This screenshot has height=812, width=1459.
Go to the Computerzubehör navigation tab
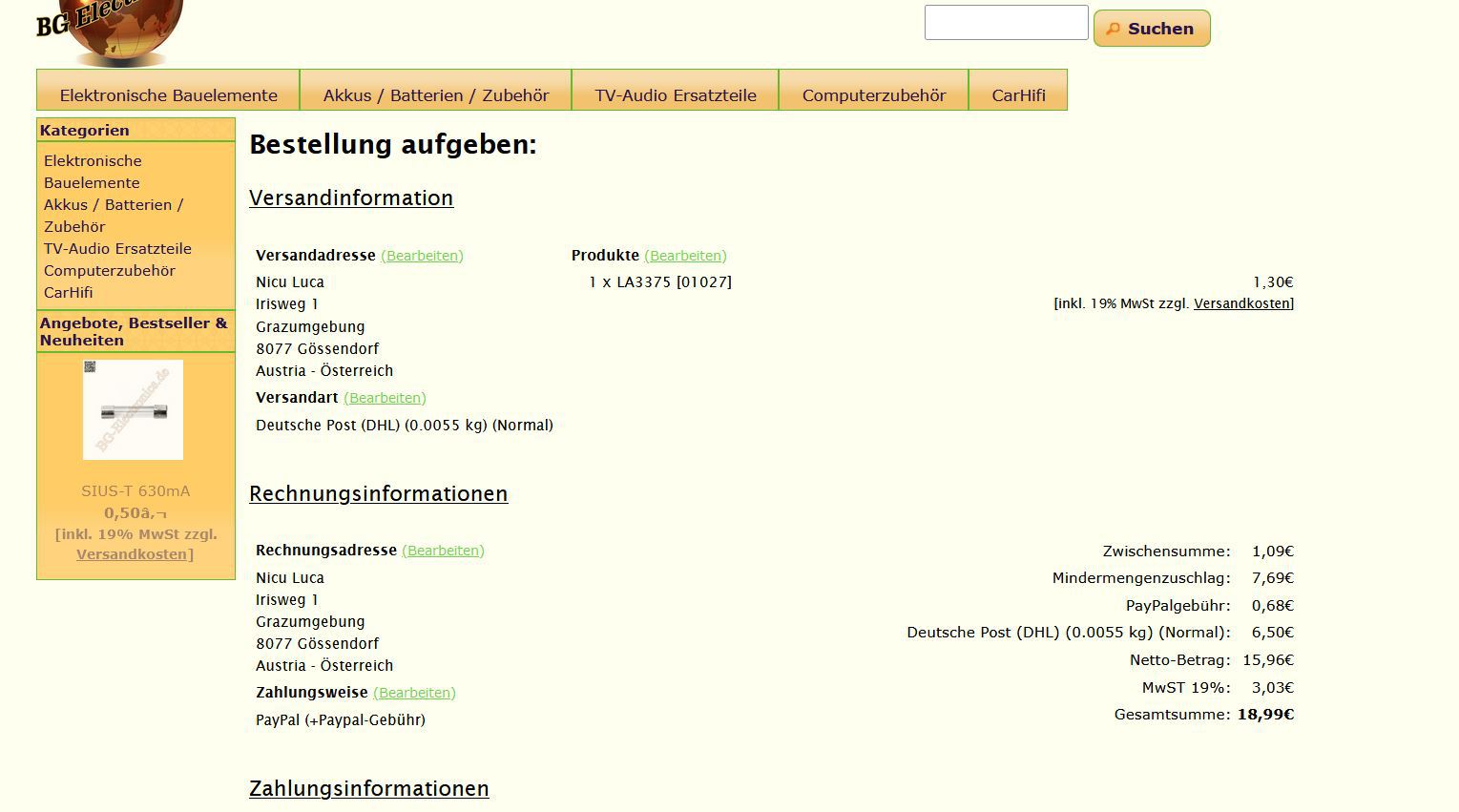873,94
